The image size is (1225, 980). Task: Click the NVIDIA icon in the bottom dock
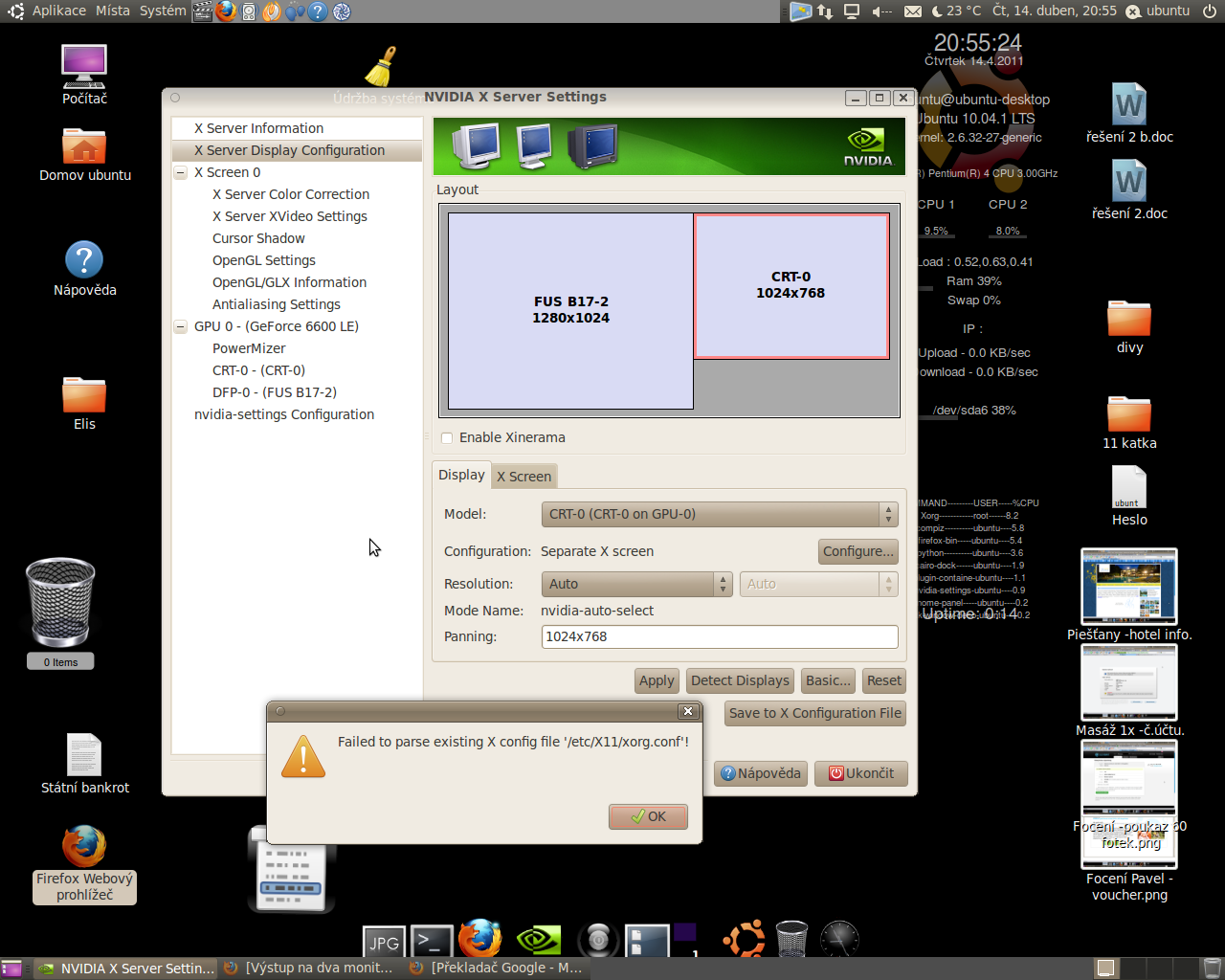tap(539, 941)
